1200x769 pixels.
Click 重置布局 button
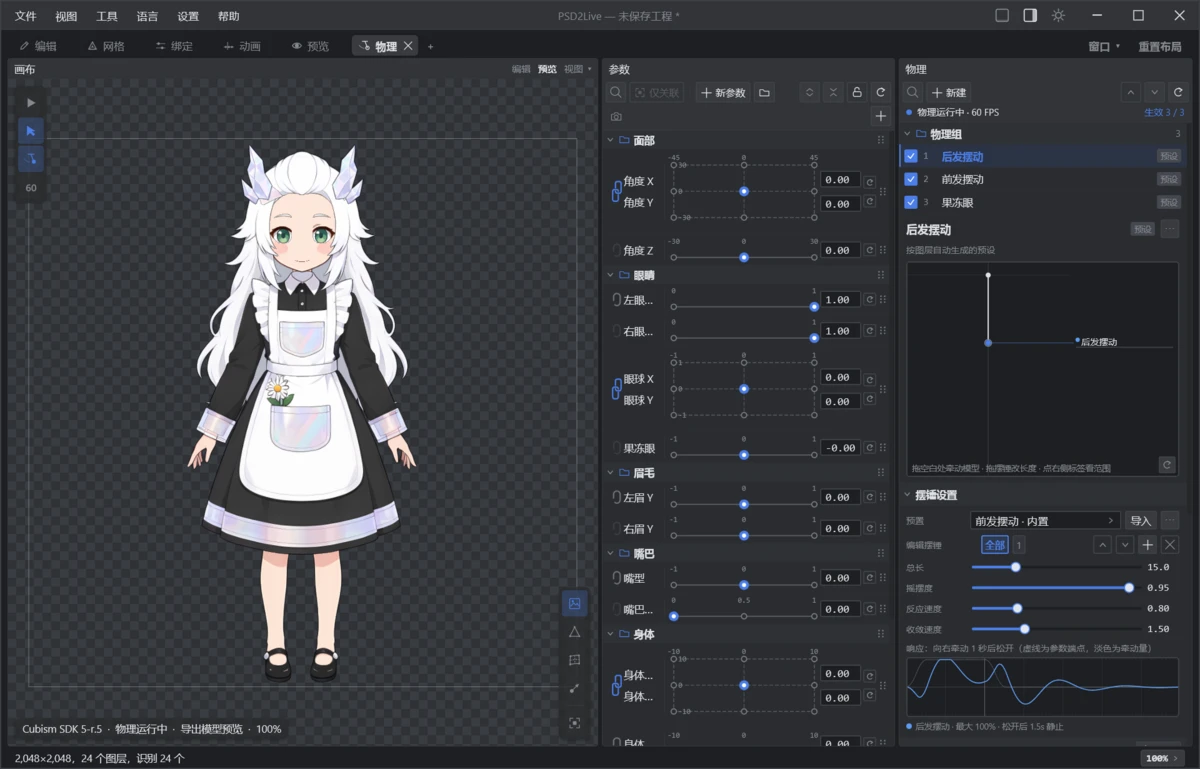point(1160,46)
